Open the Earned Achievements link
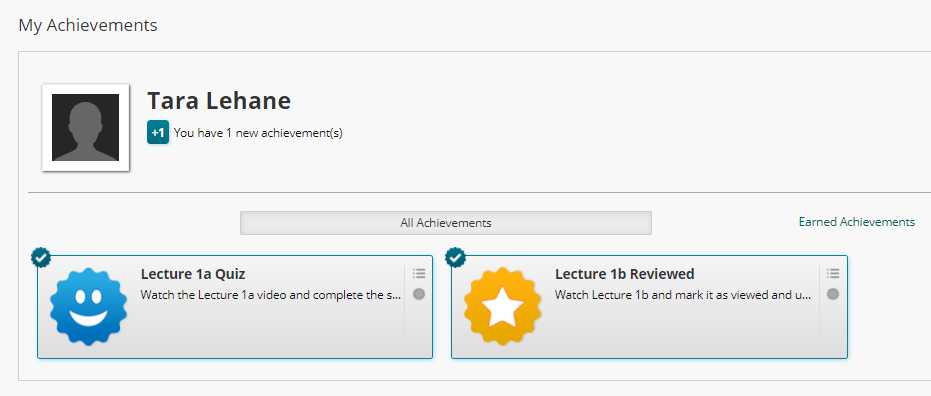This screenshot has width=931, height=396. [857, 222]
